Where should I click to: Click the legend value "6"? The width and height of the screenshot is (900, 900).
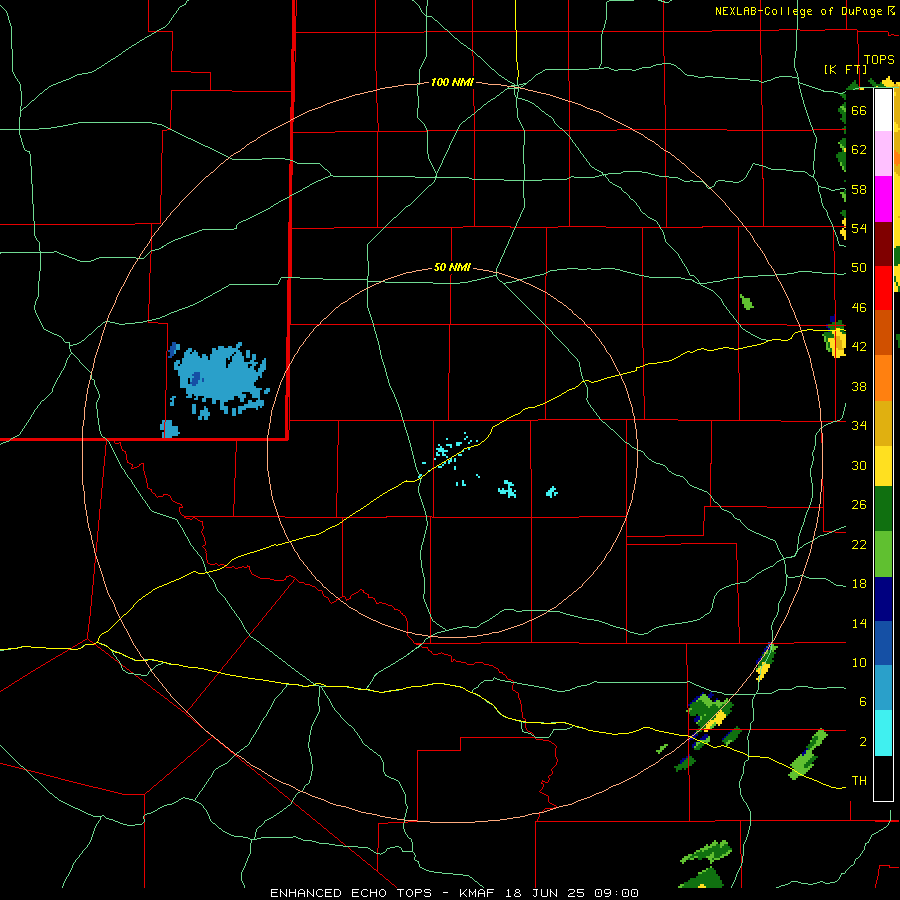coord(863,702)
